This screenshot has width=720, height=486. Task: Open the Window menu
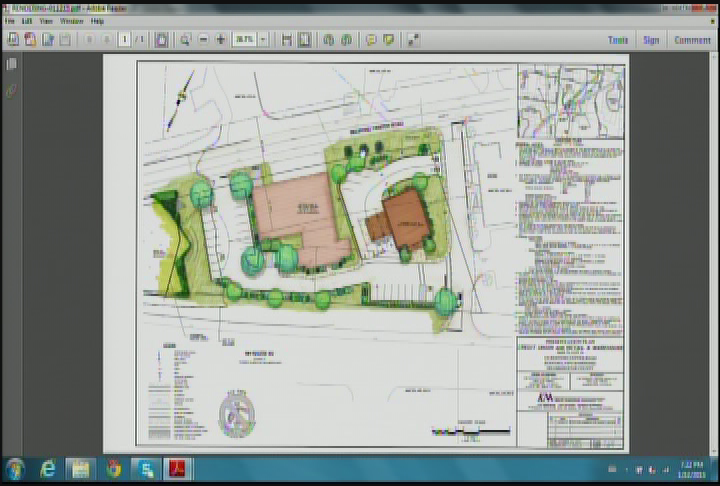click(x=72, y=21)
